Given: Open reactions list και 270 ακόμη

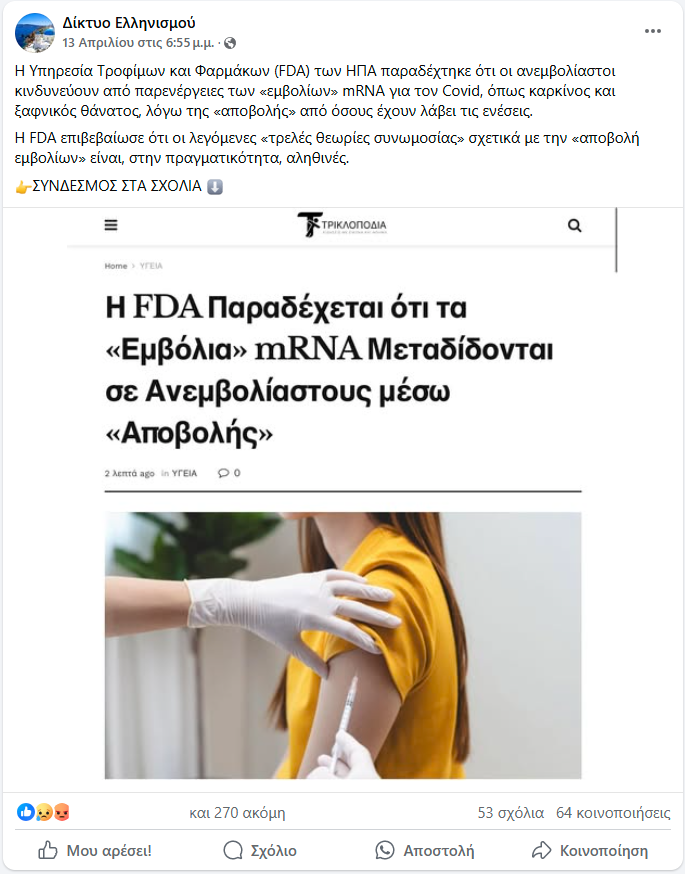Looking at the screenshot, I should coord(237,813).
